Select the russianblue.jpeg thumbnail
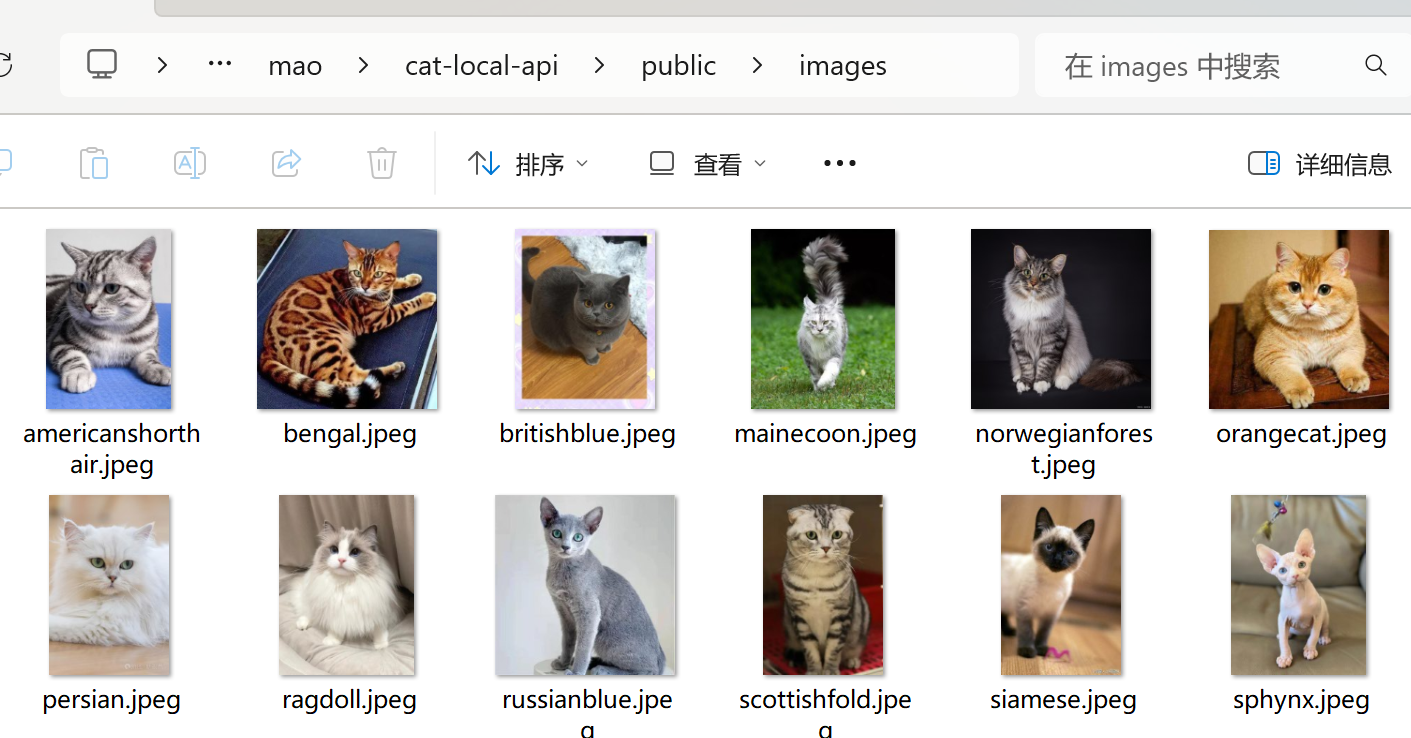Screen dimensions: 1411x738 (585, 585)
